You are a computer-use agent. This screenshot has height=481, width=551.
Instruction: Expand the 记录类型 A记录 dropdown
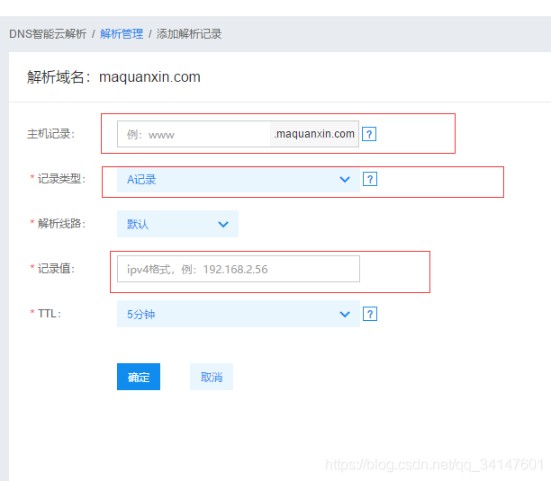(238, 180)
